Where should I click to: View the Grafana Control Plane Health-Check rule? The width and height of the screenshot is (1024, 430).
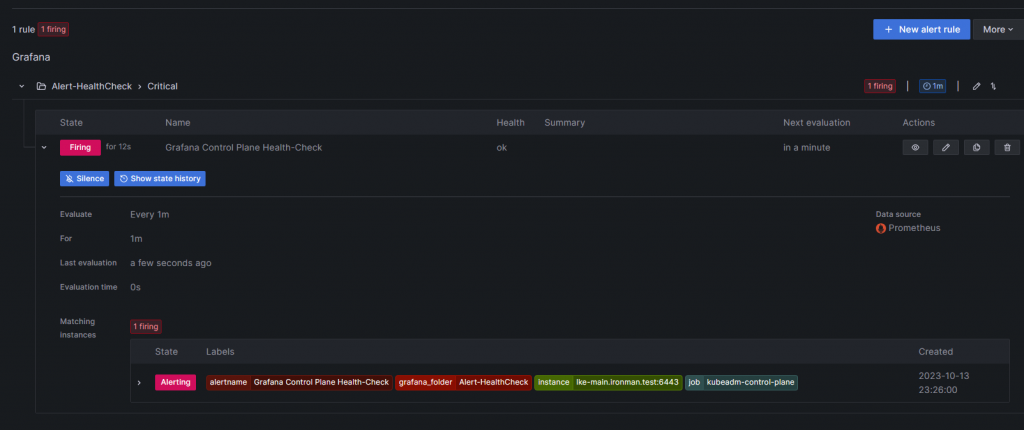click(915, 148)
